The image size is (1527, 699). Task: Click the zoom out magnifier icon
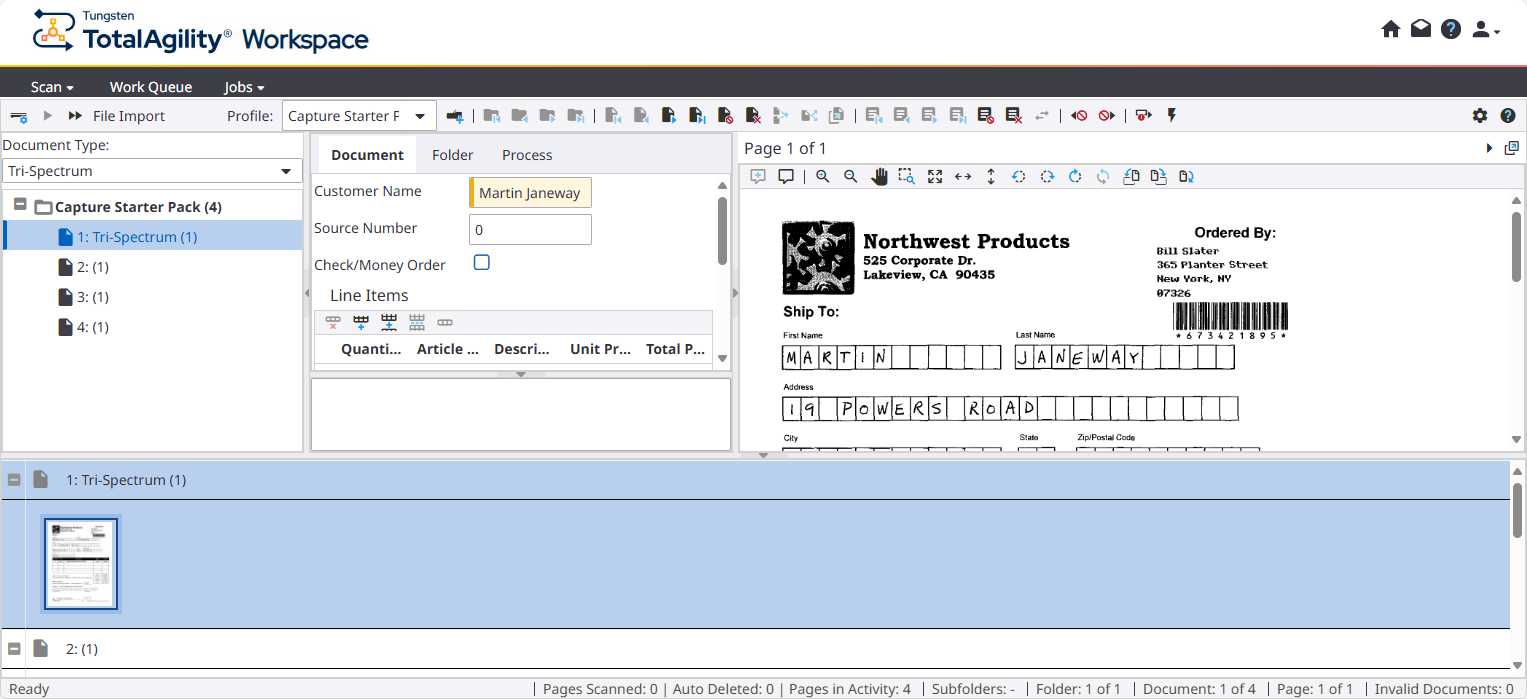pyautogui.click(x=851, y=176)
